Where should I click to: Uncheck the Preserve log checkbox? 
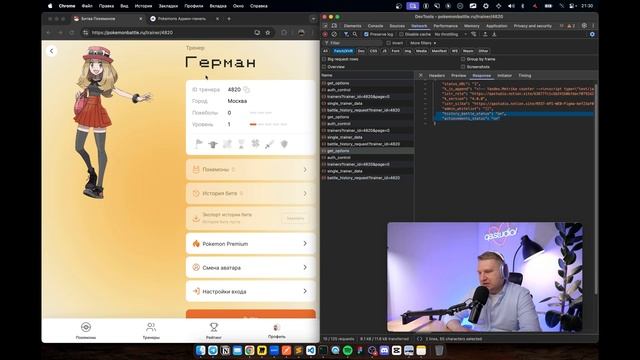click(366, 34)
